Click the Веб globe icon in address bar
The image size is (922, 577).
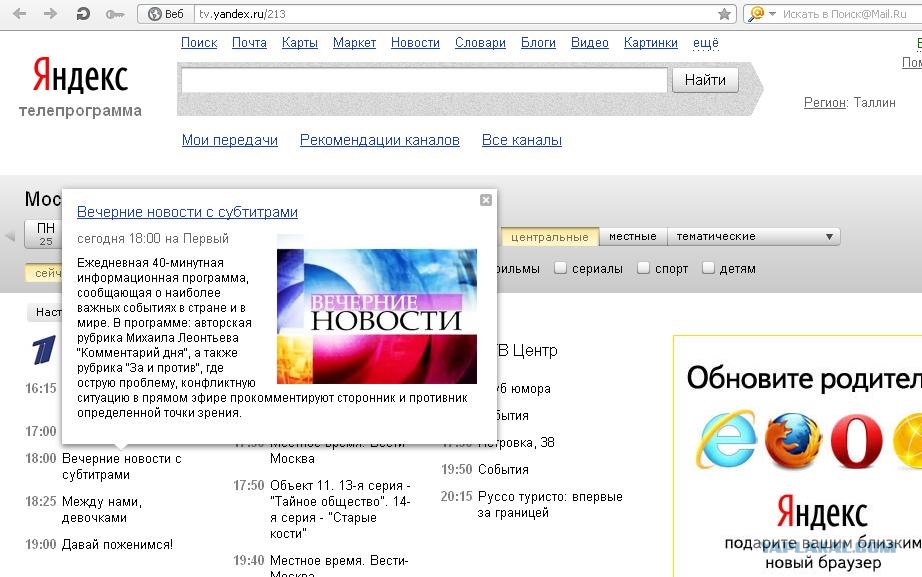coord(155,14)
